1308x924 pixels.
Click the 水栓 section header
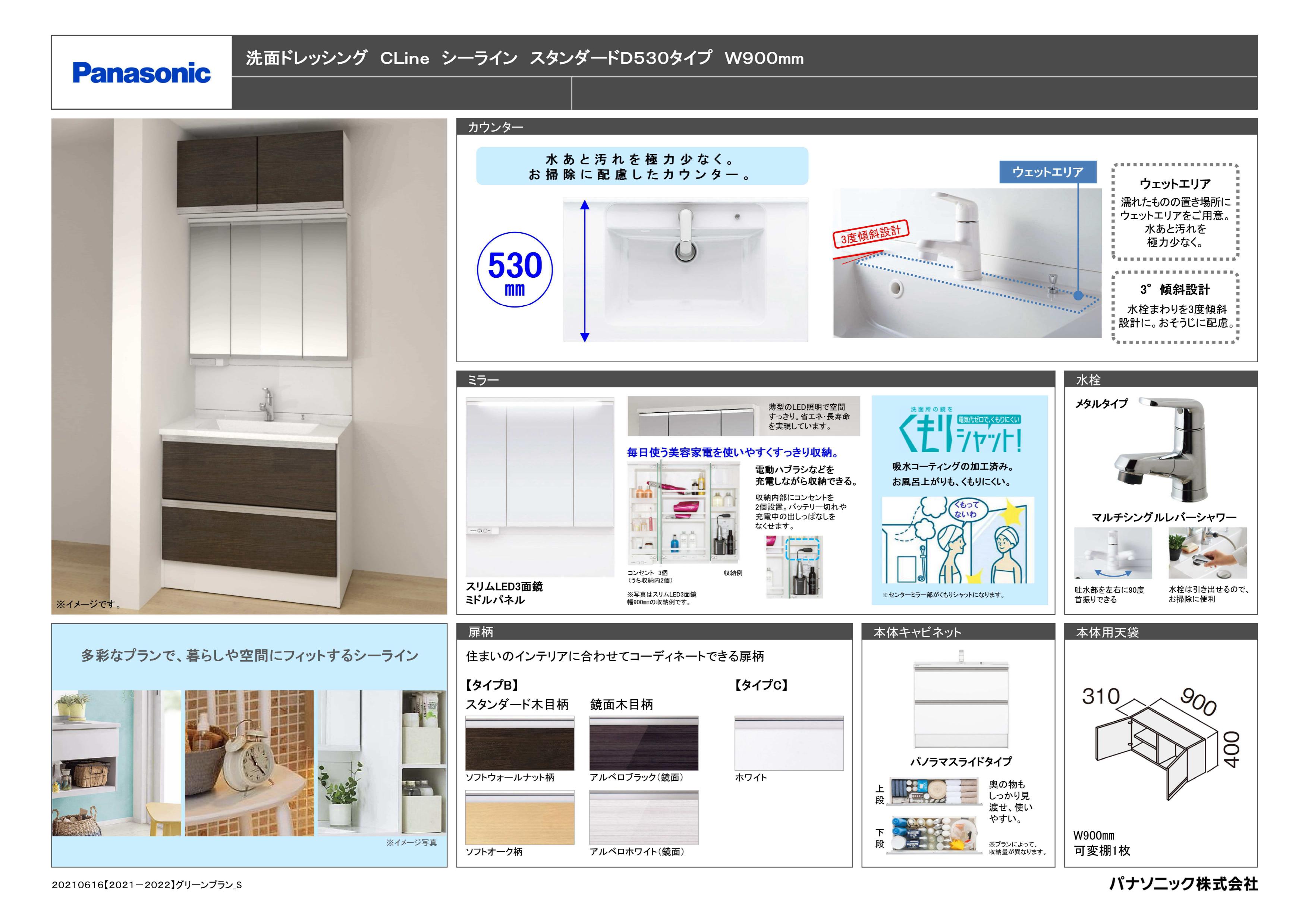click(x=1160, y=380)
